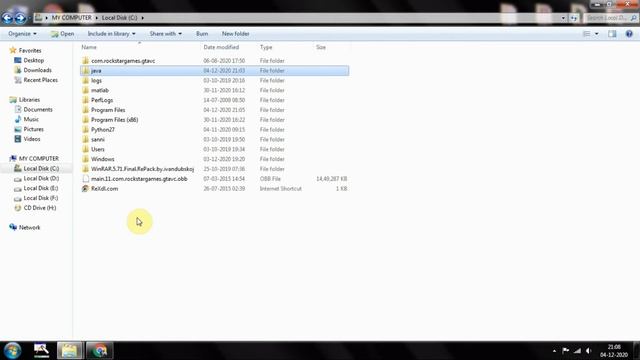Screen dimensions: 640x360
Task: Click the change view icon
Action: pyautogui.click(x=587, y=34)
